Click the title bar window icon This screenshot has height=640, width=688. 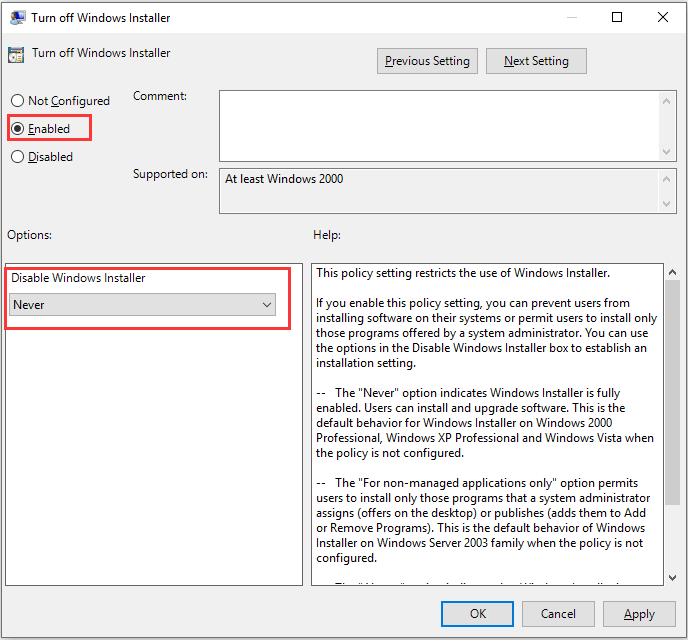[x=18, y=18]
